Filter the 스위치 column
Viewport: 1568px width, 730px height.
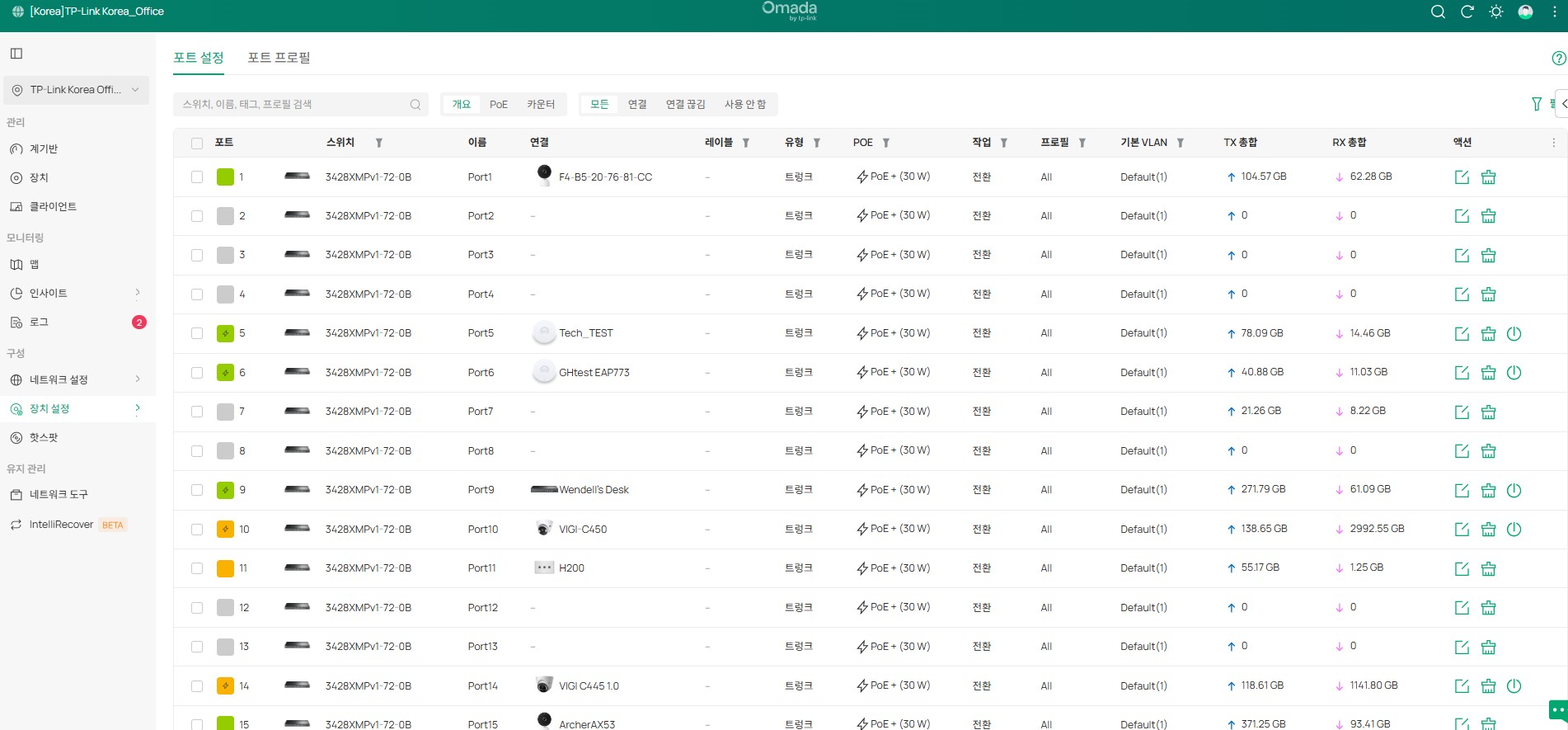(x=378, y=143)
